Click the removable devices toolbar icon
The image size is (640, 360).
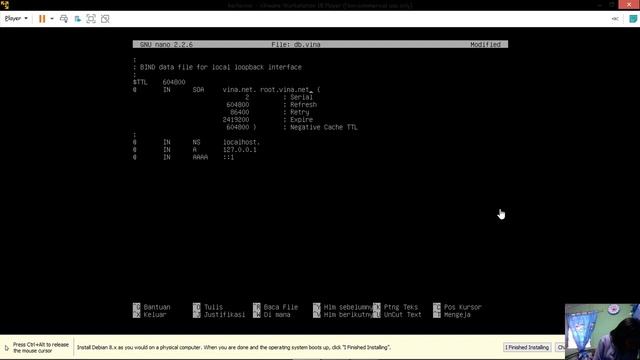click(x=78, y=19)
